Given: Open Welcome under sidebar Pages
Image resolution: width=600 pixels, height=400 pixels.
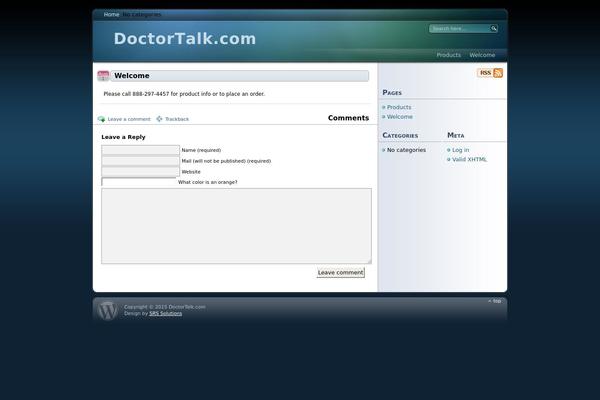Looking at the screenshot, I should 399,117.
